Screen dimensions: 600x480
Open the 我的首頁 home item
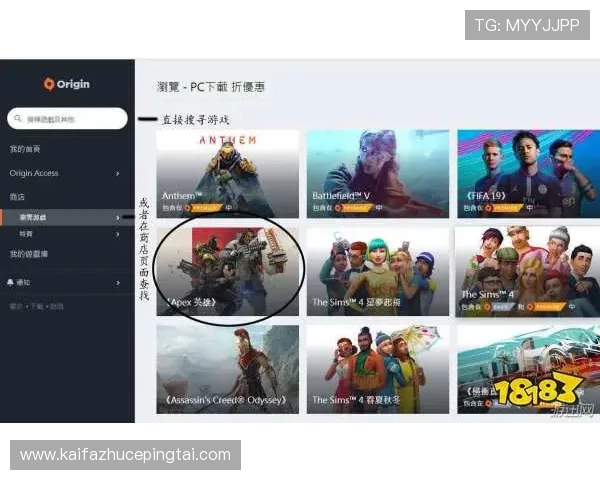[25, 149]
